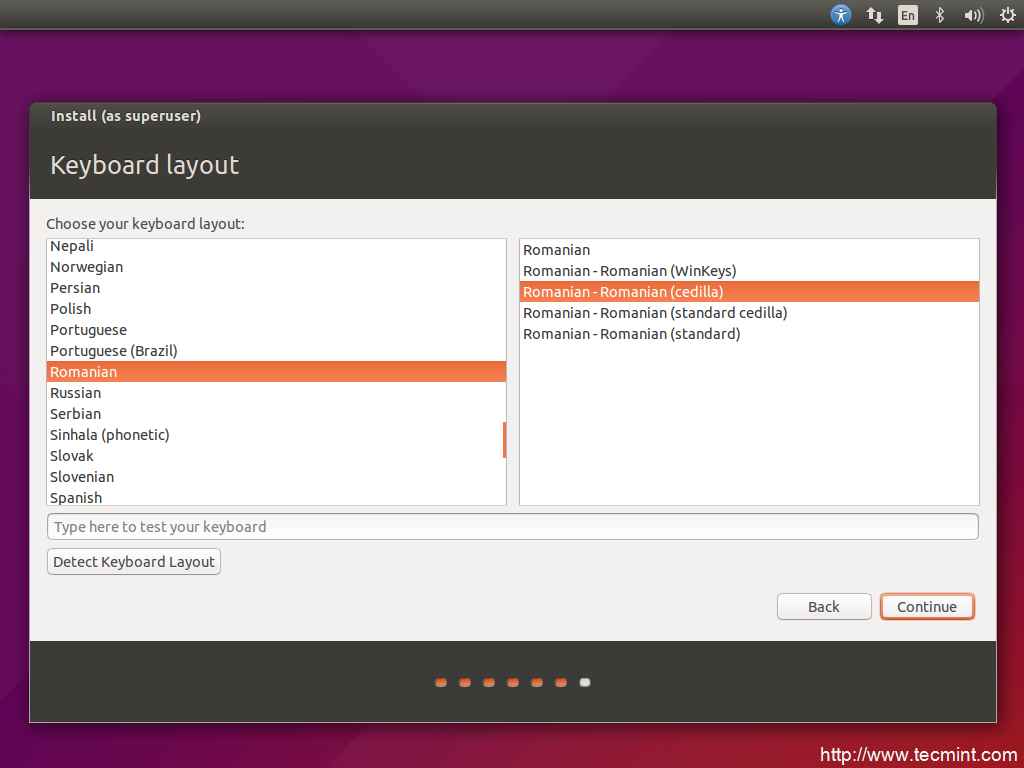1024x768 pixels.
Task: Open the En keyboard language indicator
Action: coord(907,15)
